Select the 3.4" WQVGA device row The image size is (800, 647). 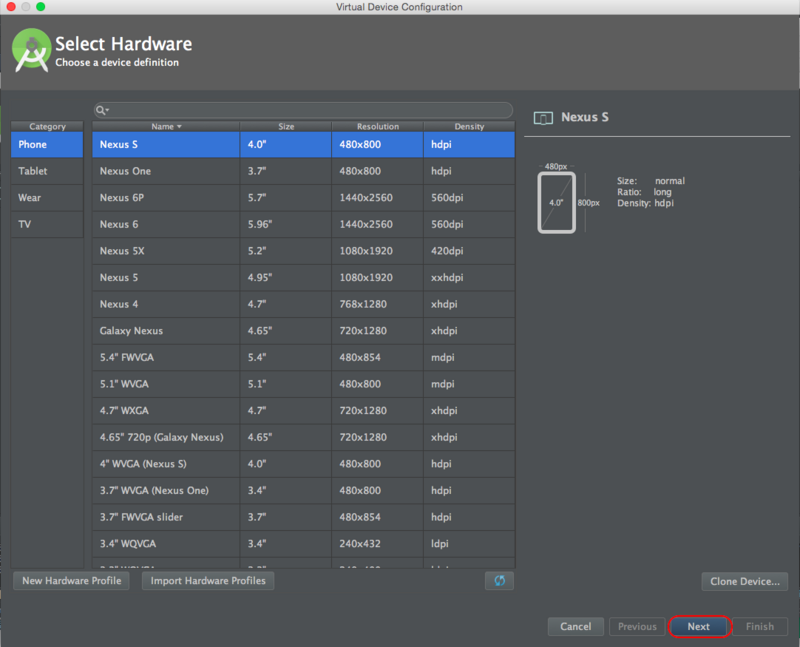[304, 543]
